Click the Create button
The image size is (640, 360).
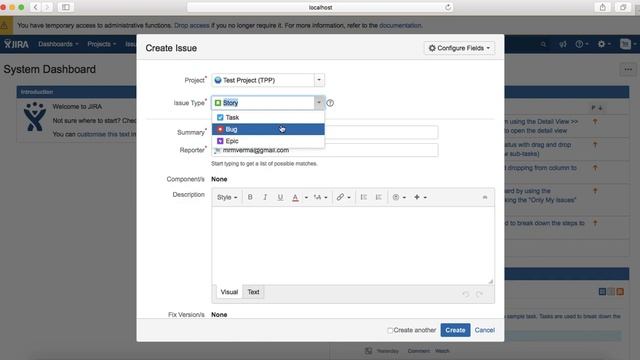455,330
